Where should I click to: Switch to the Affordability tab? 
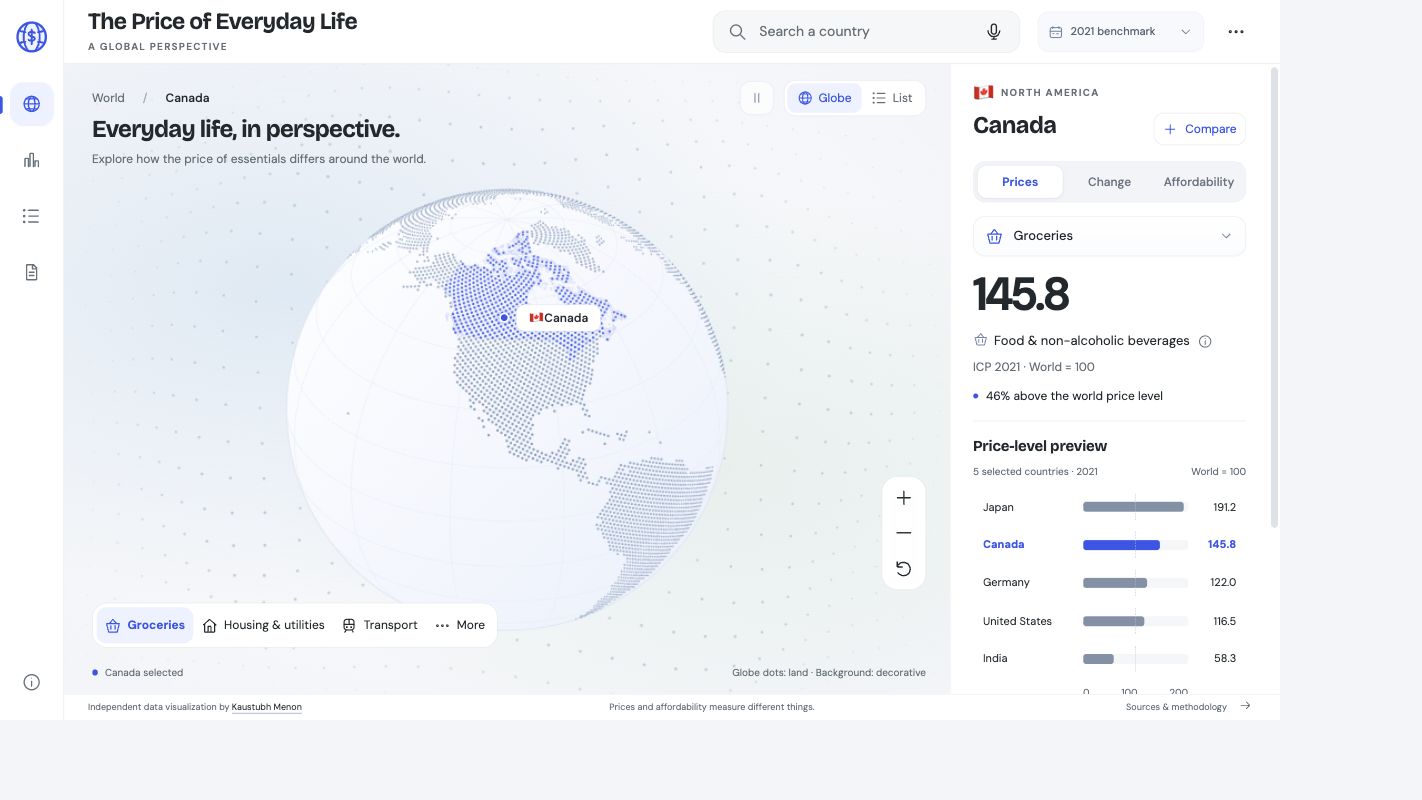1198,182
